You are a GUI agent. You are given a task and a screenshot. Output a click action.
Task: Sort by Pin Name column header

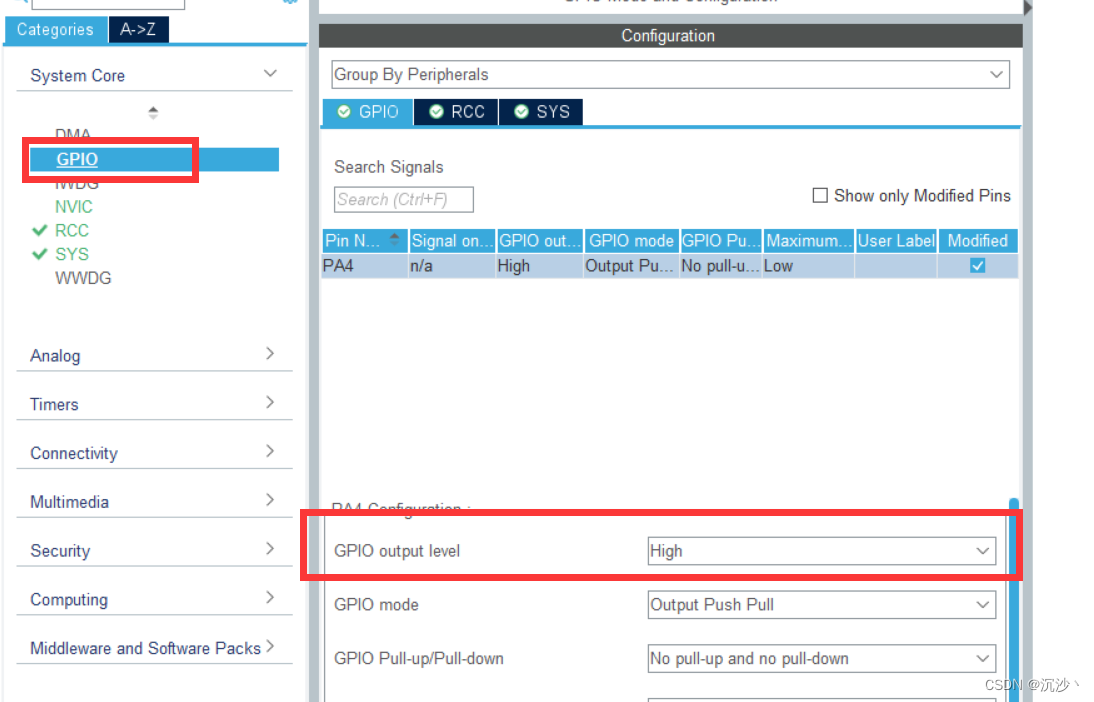click(x=364, y=241)
